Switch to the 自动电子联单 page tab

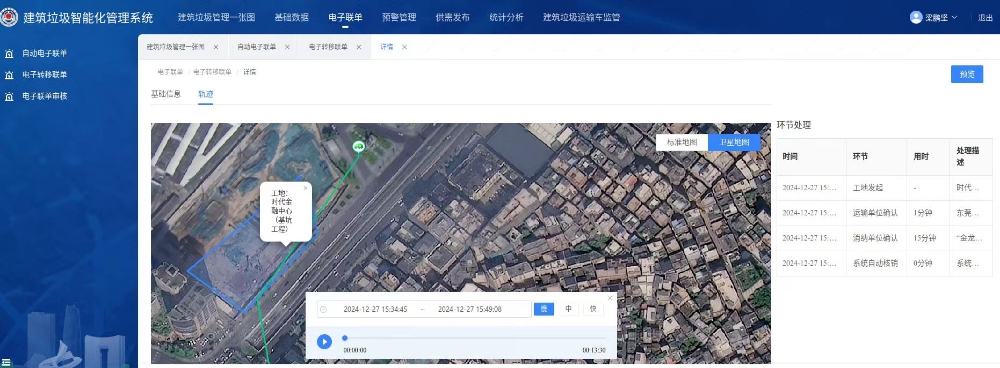[256, 47]
